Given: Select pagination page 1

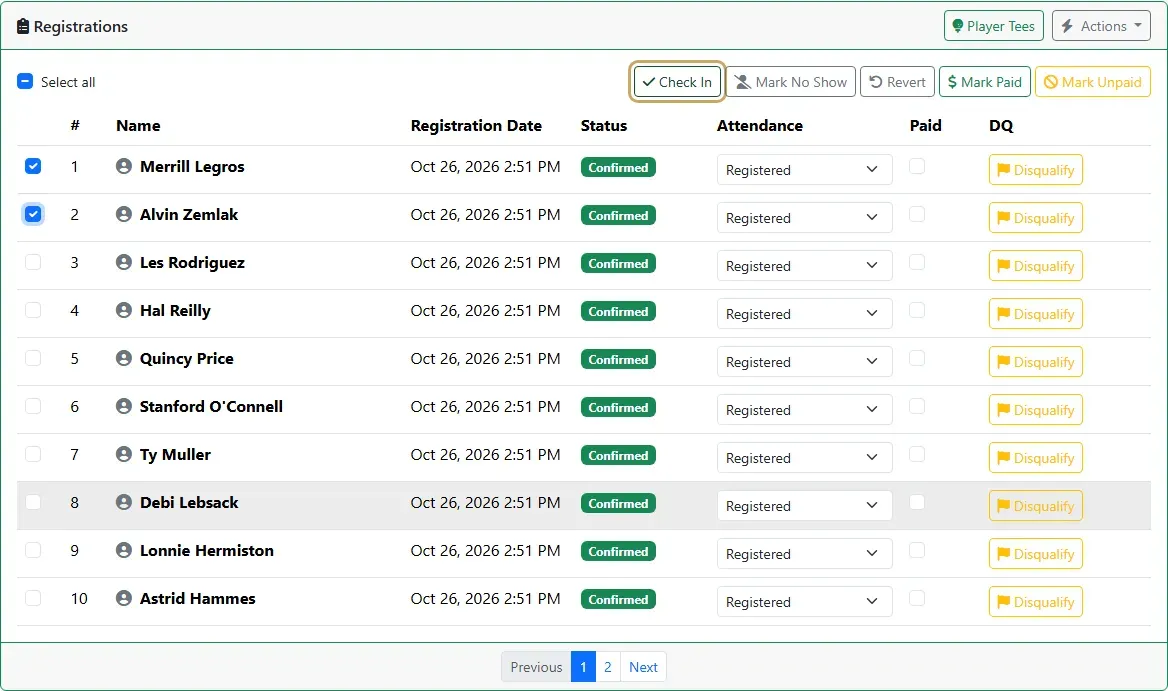Looking at the screenshot, I should (x=583, y=667).
